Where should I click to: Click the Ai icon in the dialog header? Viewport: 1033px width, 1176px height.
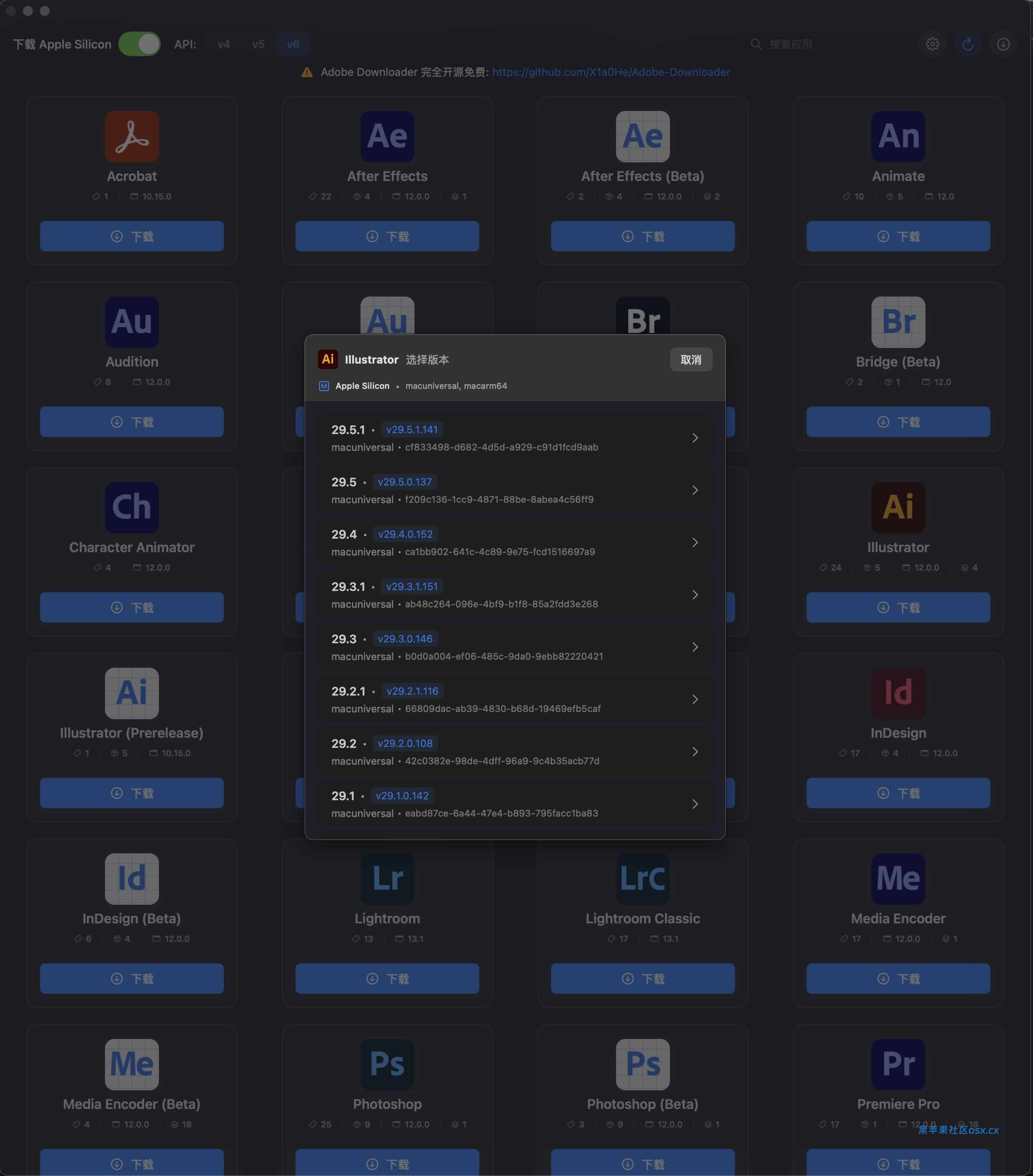pyautogui.click(x=328, y=359)
